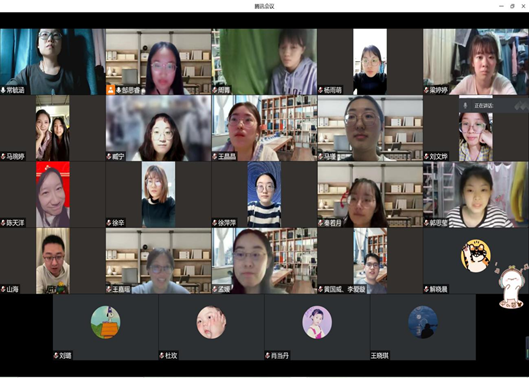This screenshot has height=378, width=529.
Task: Click the orange host badge icon in the second top-row tile
Action: click(x=111, y=90)
